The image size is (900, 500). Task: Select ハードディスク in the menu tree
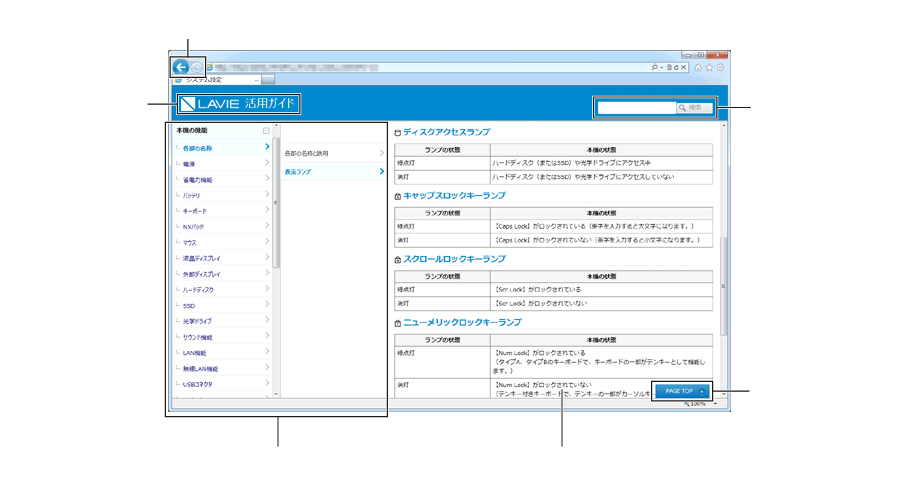[x=198, y=290]
